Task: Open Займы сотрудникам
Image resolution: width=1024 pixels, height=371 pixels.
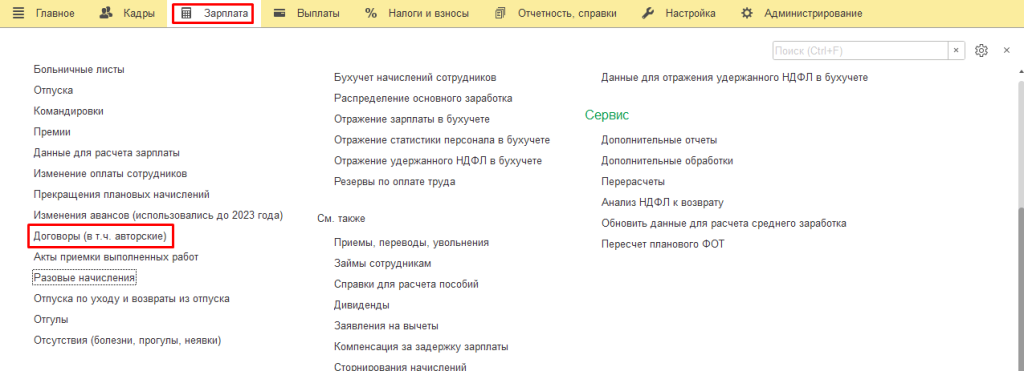Action: pyautogui.click(x=382, y=263)
